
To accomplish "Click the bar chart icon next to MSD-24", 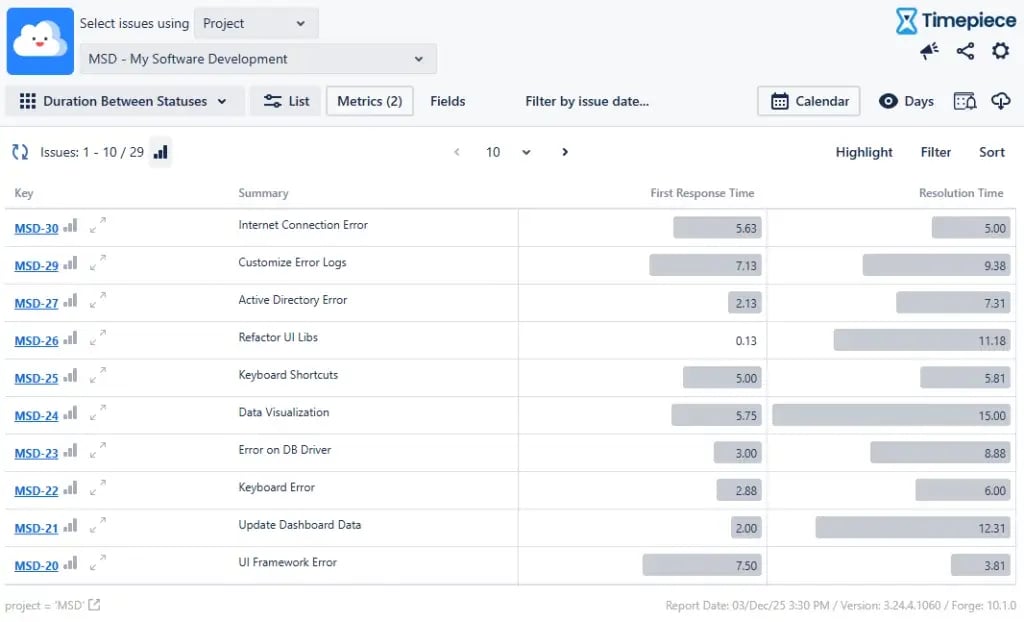I will 70,415.
